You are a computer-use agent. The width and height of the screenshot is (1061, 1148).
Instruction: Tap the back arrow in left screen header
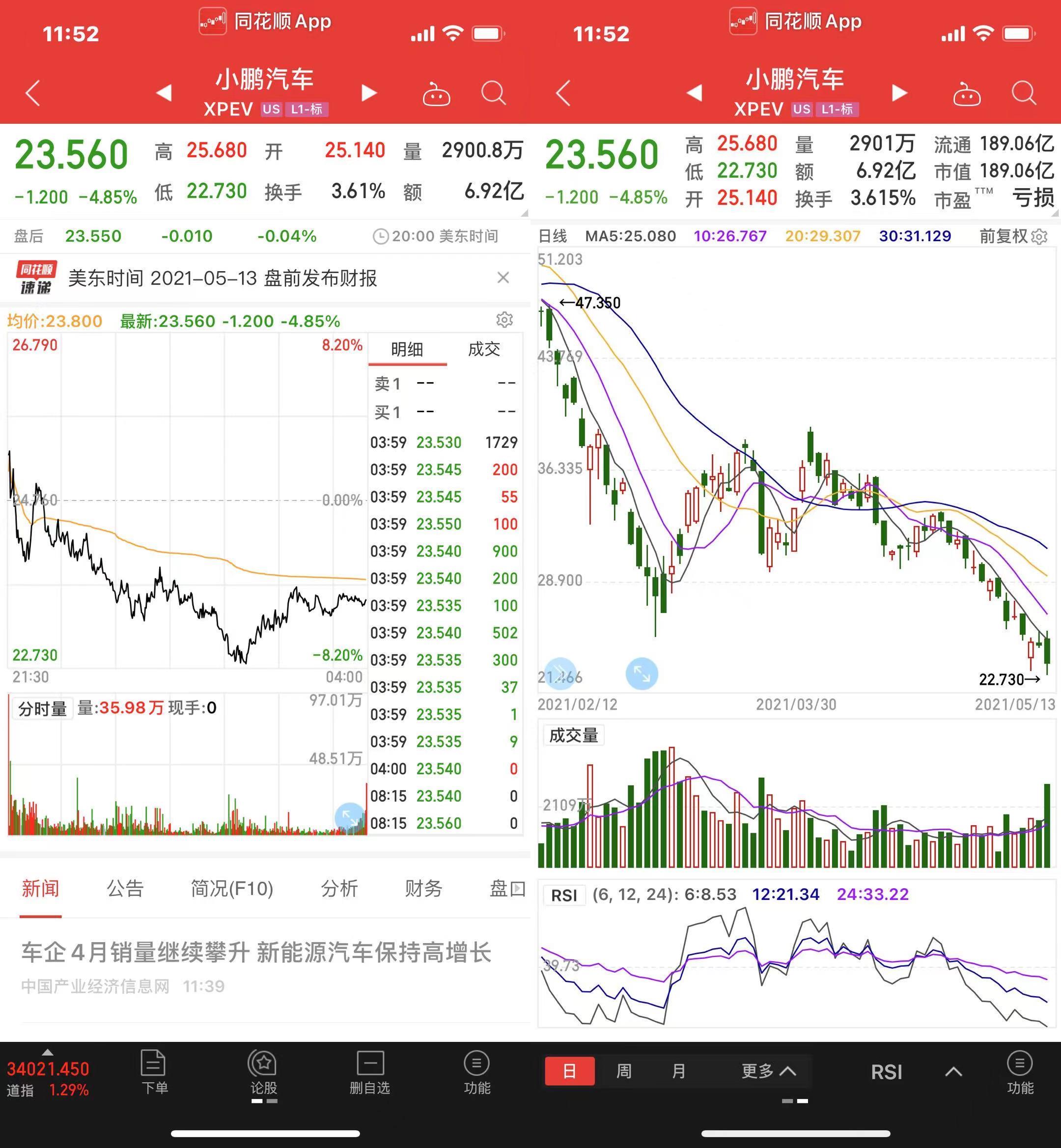tap(33, 93)
